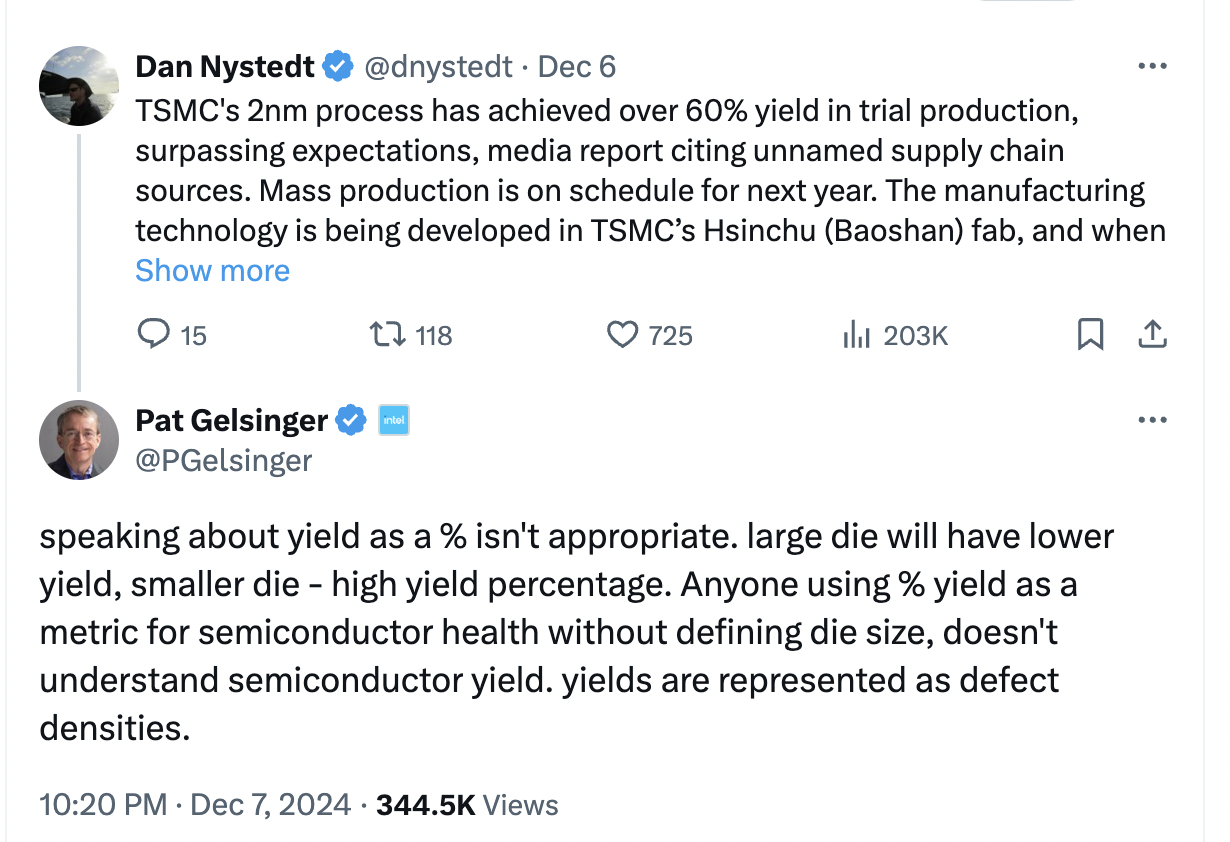
Task: Go to @PGelsinger handle profile
Action: pos(223,460)
